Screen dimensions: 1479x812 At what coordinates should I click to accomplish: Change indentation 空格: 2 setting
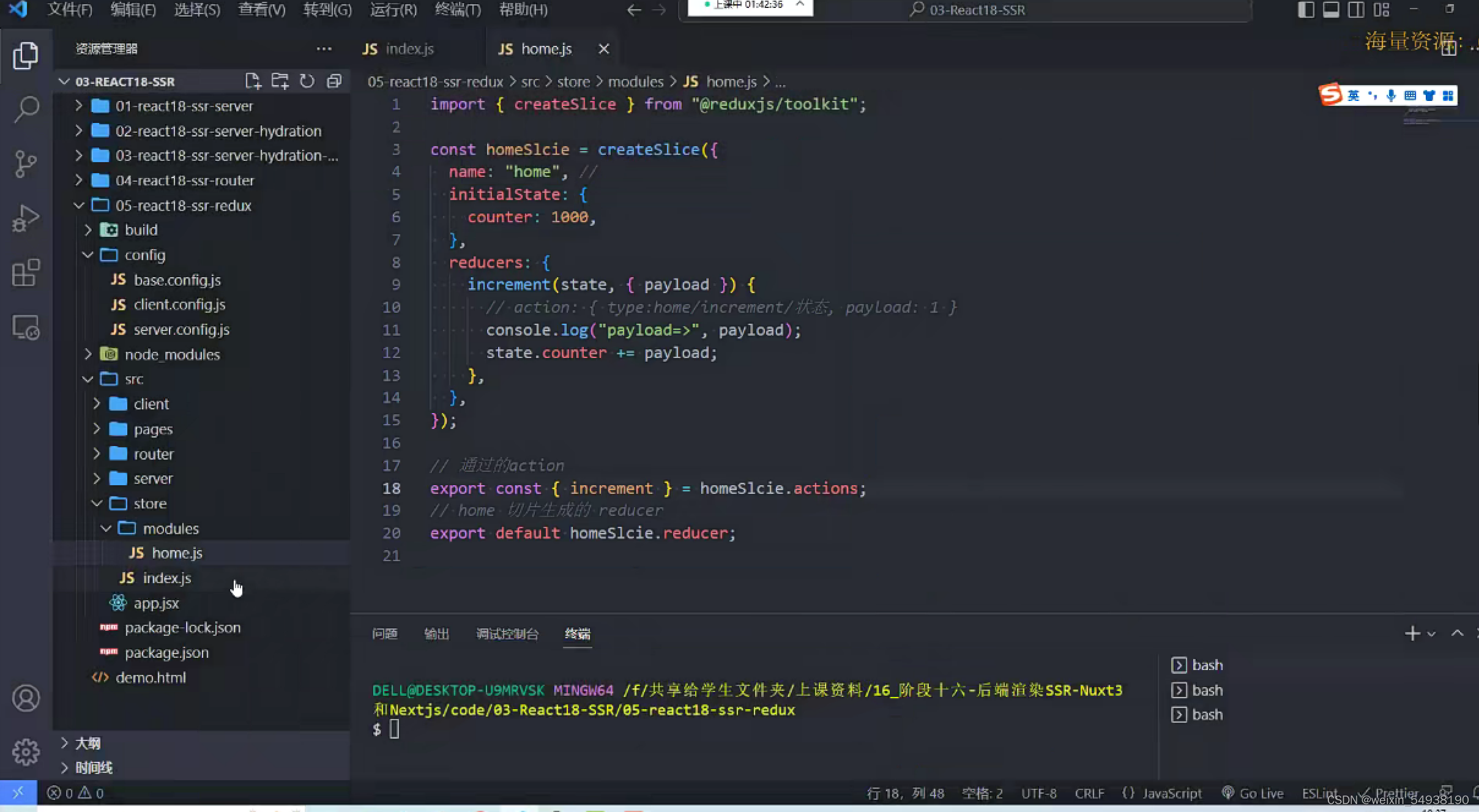(982, 793)
